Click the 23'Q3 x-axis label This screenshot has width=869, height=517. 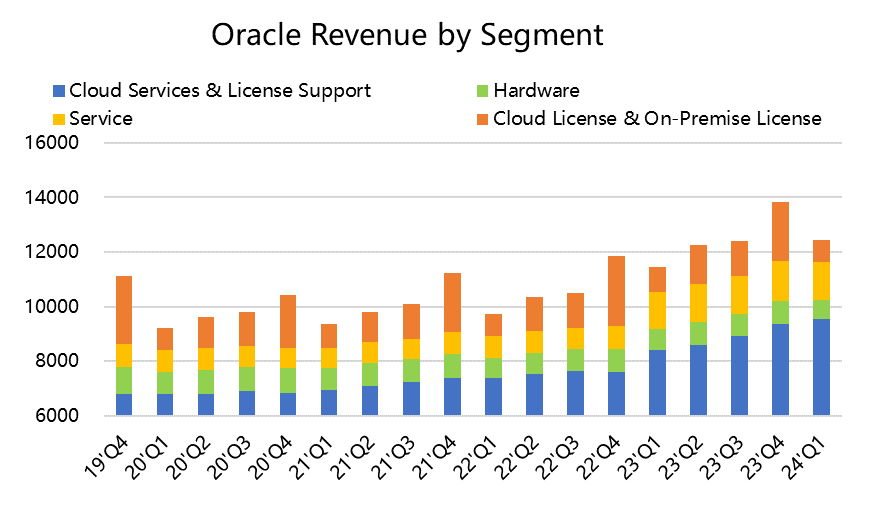pos(722,457)
